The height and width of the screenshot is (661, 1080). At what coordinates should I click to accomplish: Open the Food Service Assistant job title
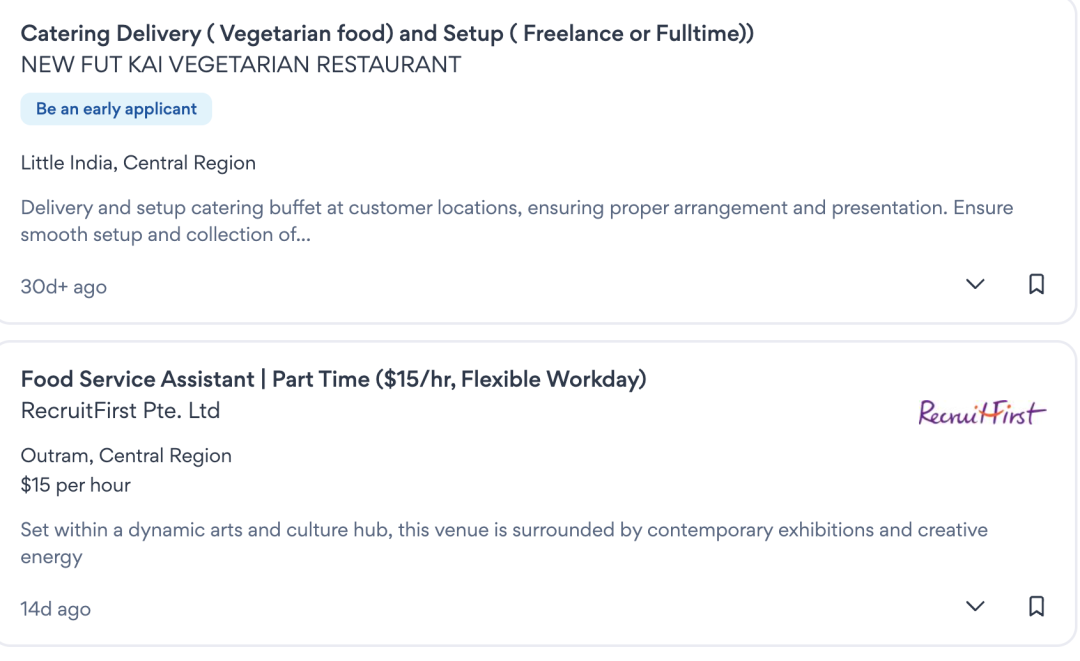tap(334, 380)
